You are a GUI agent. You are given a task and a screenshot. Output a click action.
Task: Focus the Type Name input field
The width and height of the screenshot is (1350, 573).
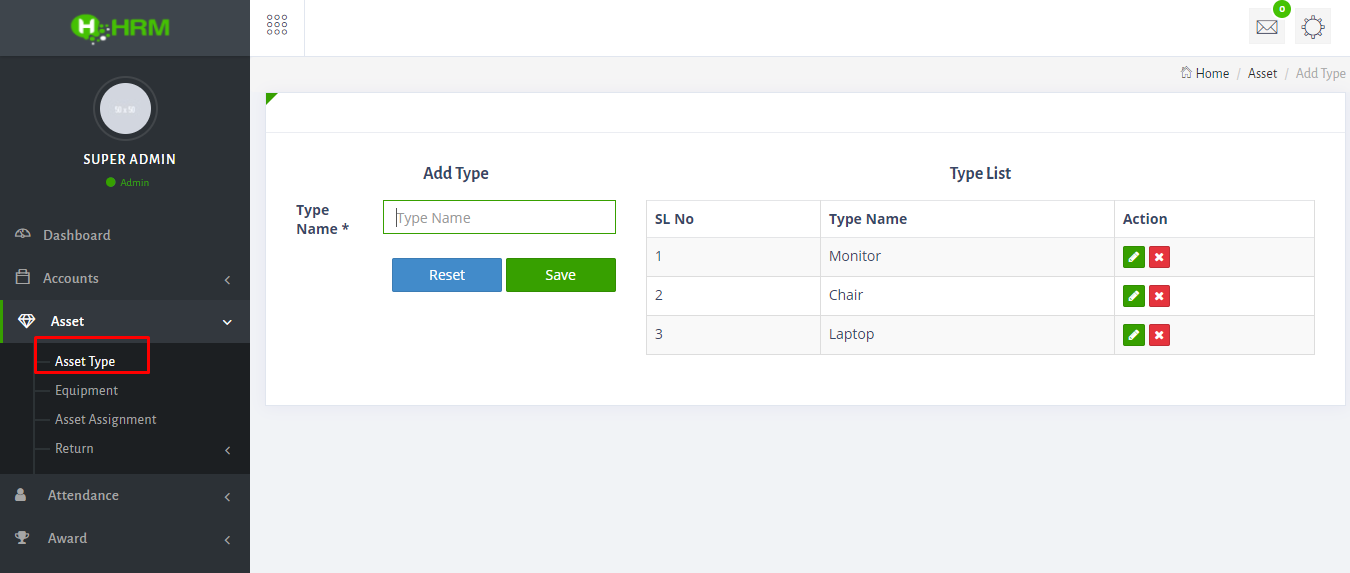(x=499, y=217)
